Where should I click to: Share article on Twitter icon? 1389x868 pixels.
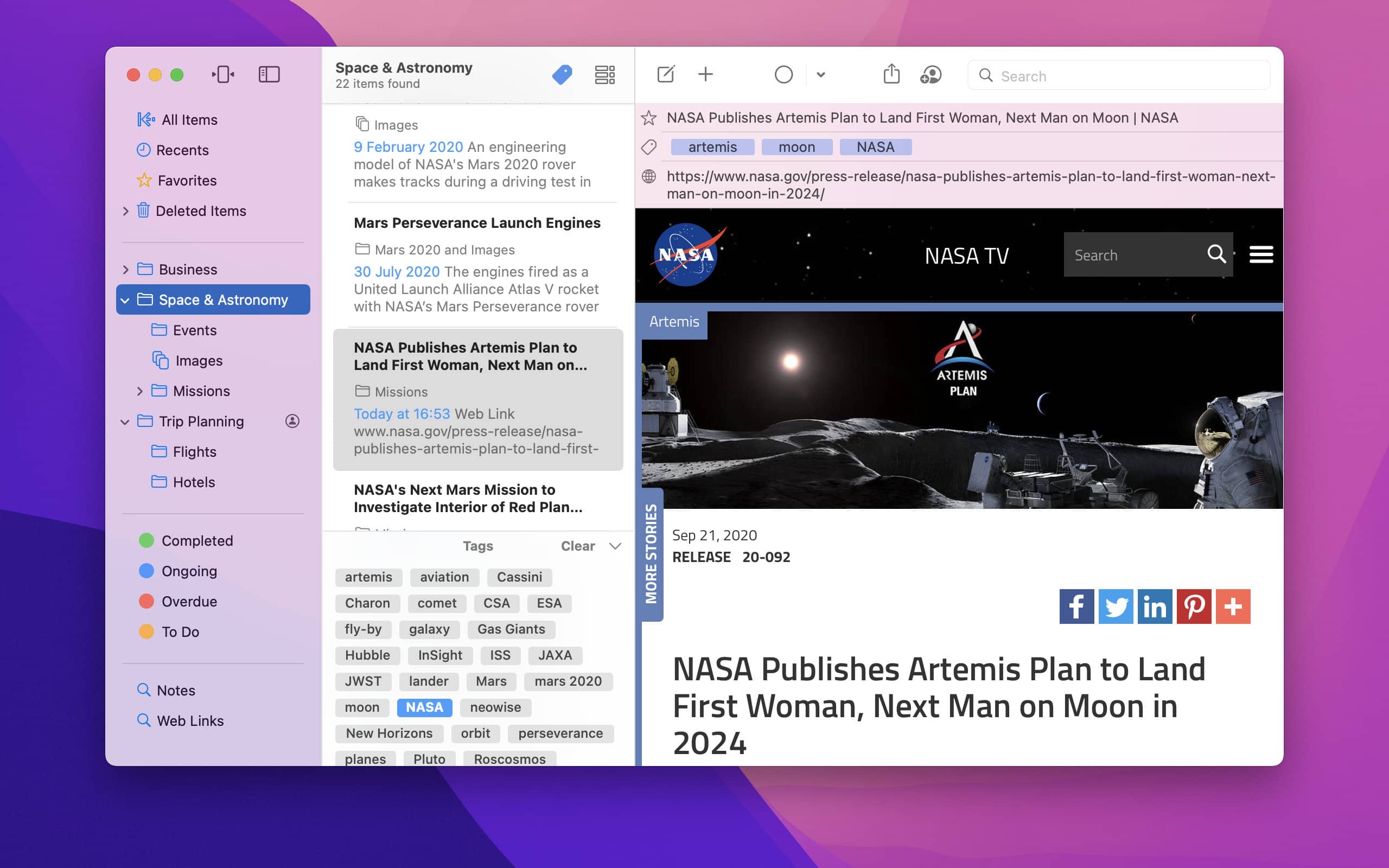1116,606
